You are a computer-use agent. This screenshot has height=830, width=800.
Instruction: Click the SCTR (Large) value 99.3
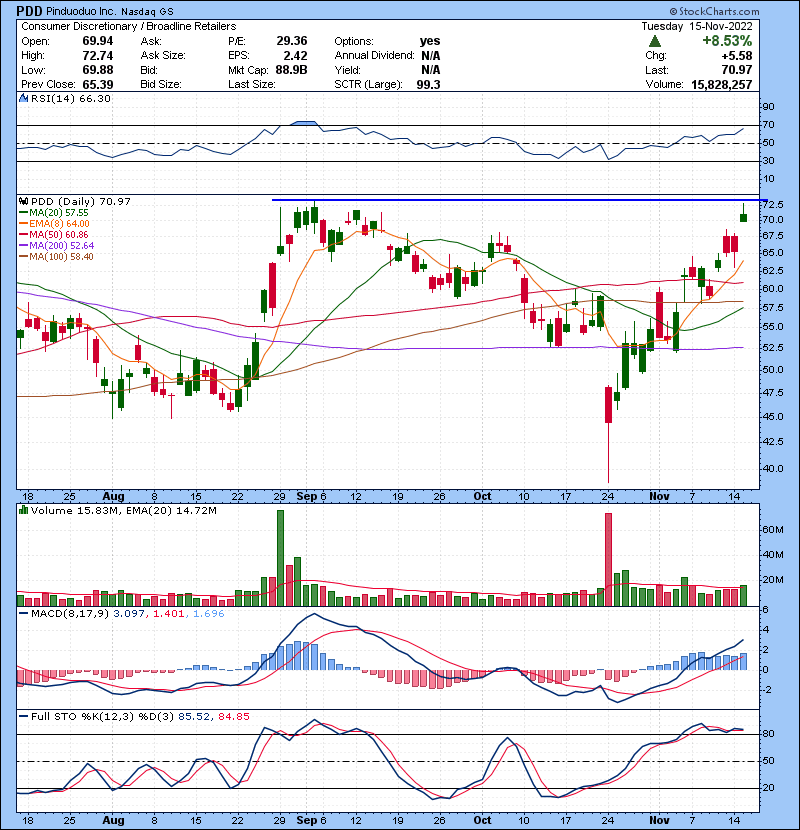pos(428,84)
